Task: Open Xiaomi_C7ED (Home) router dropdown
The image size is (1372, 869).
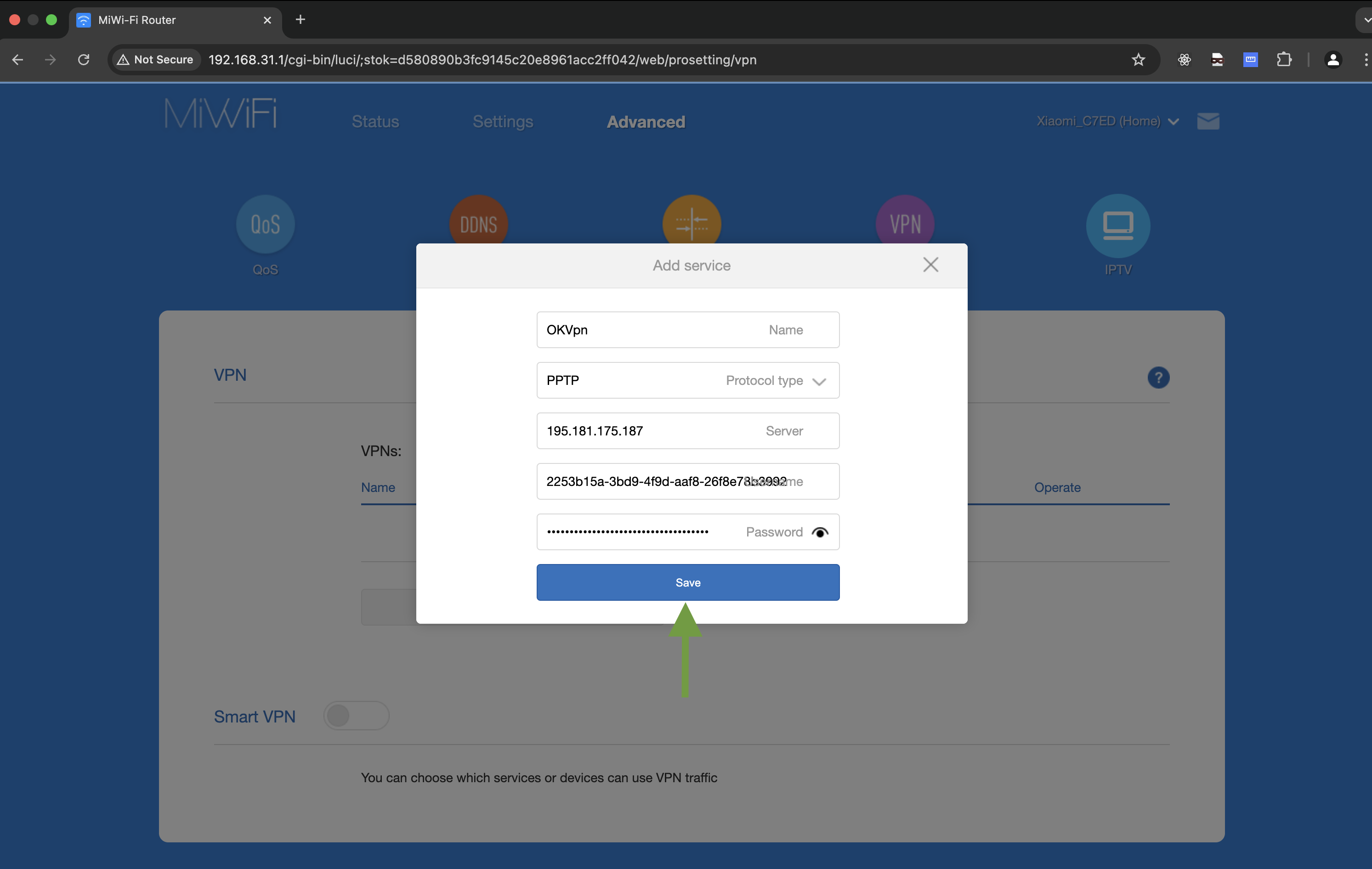Action: [x=1106, y=121]
